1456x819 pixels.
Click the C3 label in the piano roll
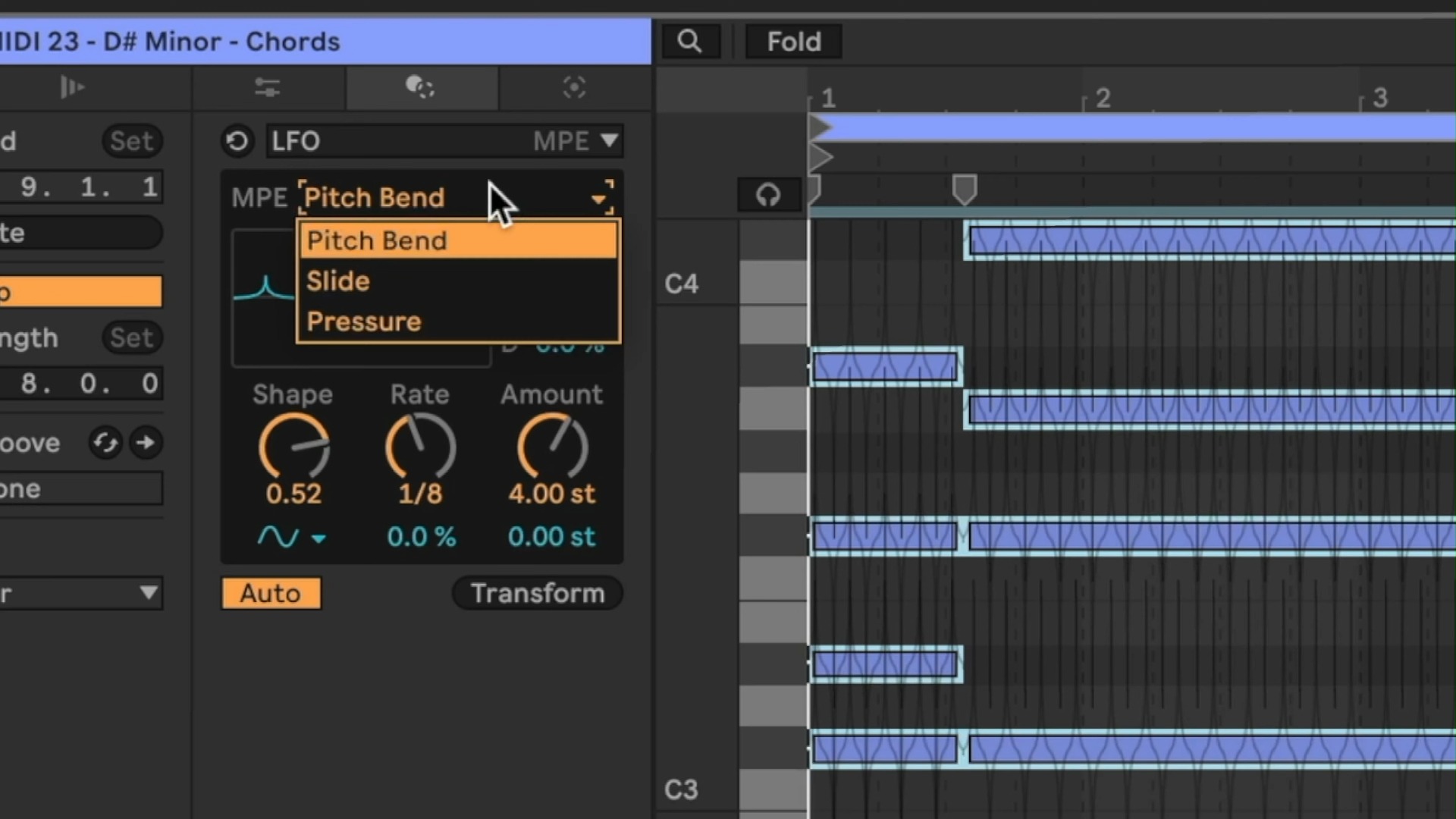[x=681, y=790]
